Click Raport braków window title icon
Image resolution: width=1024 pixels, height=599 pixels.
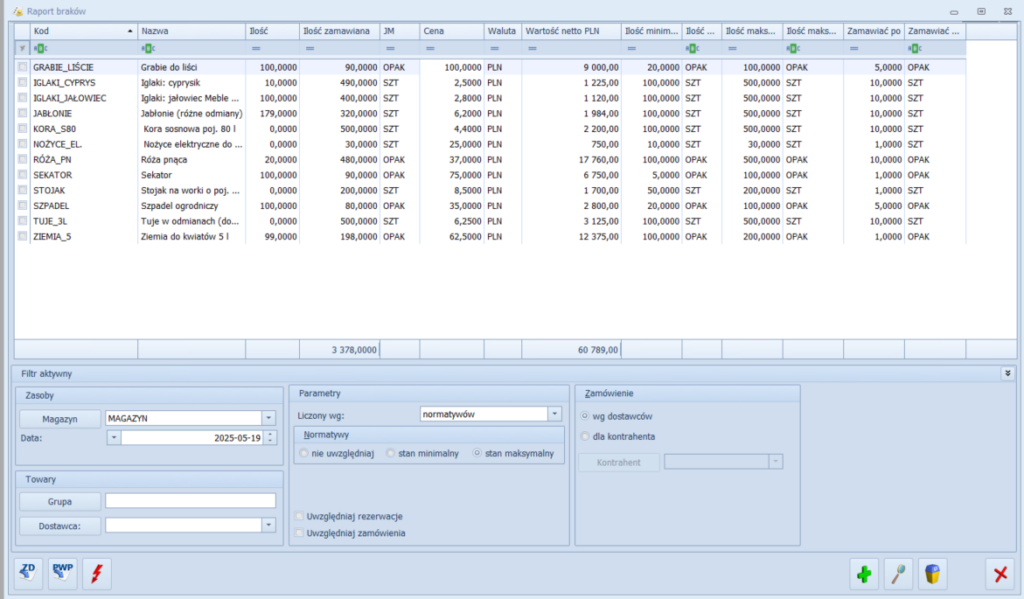(18, 11)
